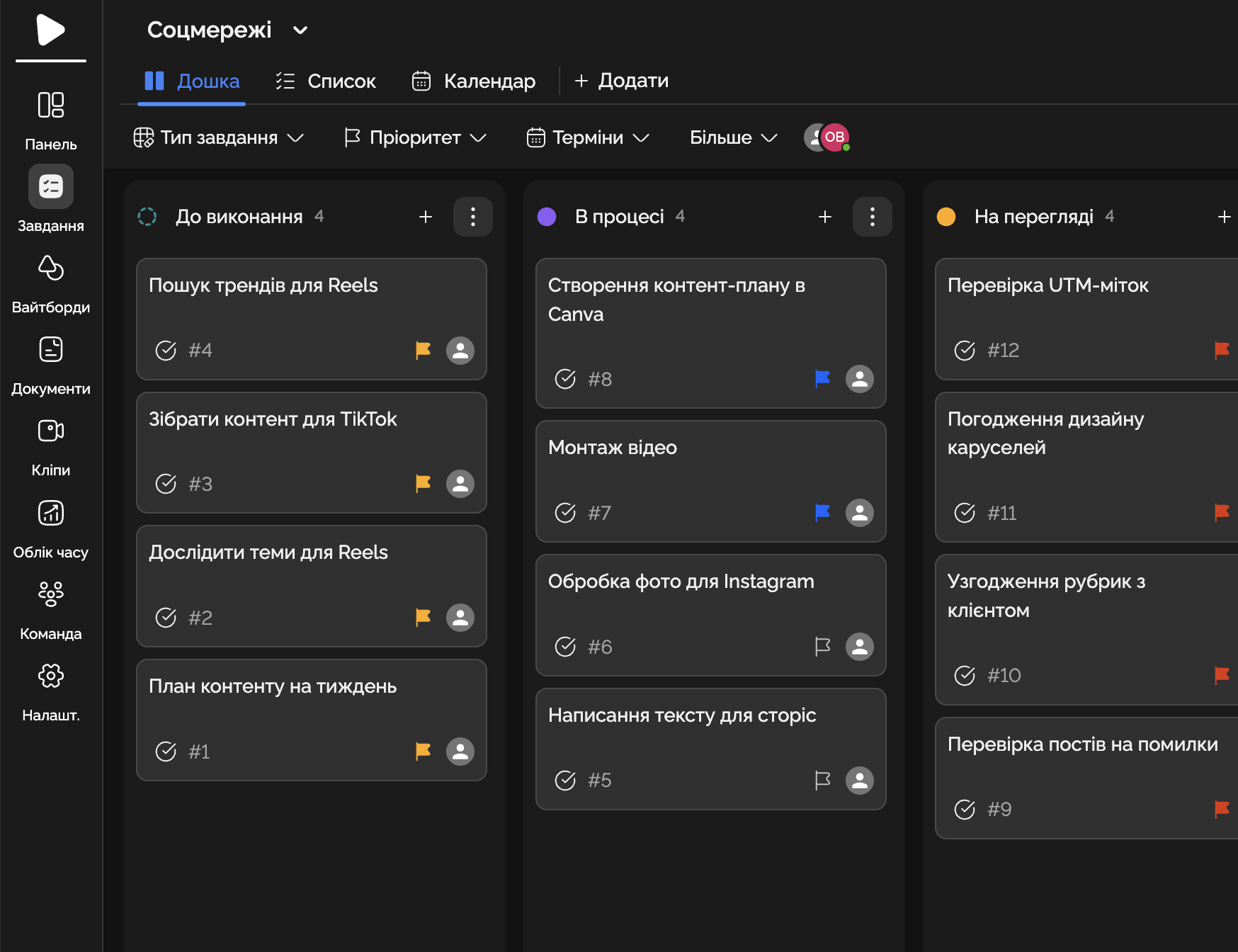Click assignee avatar on Монтаж відео card
Screen dimensions: 1238x952
pos(859,513)
